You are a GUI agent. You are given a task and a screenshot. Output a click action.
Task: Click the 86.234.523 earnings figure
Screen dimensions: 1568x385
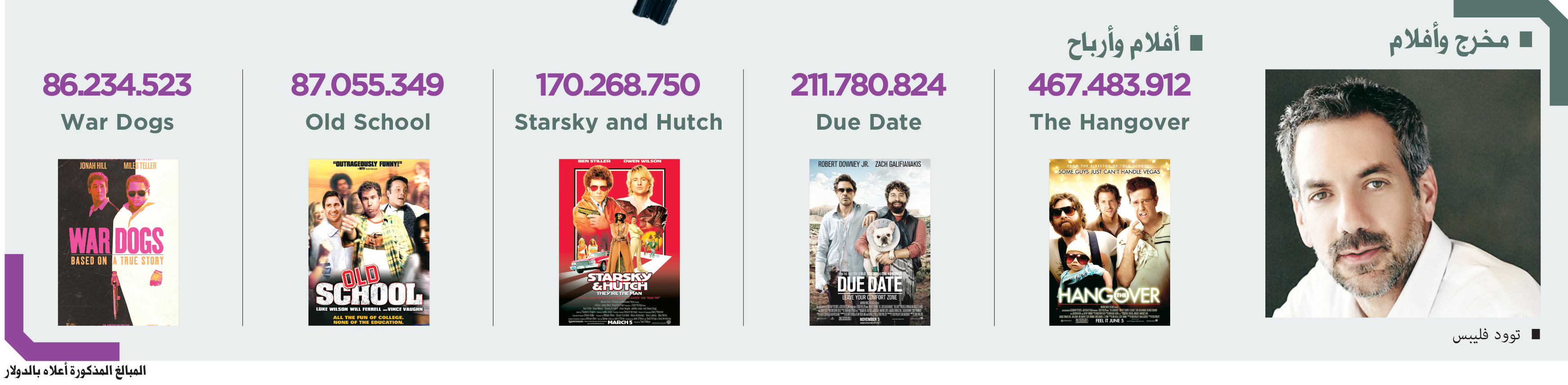pyautogui.click(x=117, y=85)
